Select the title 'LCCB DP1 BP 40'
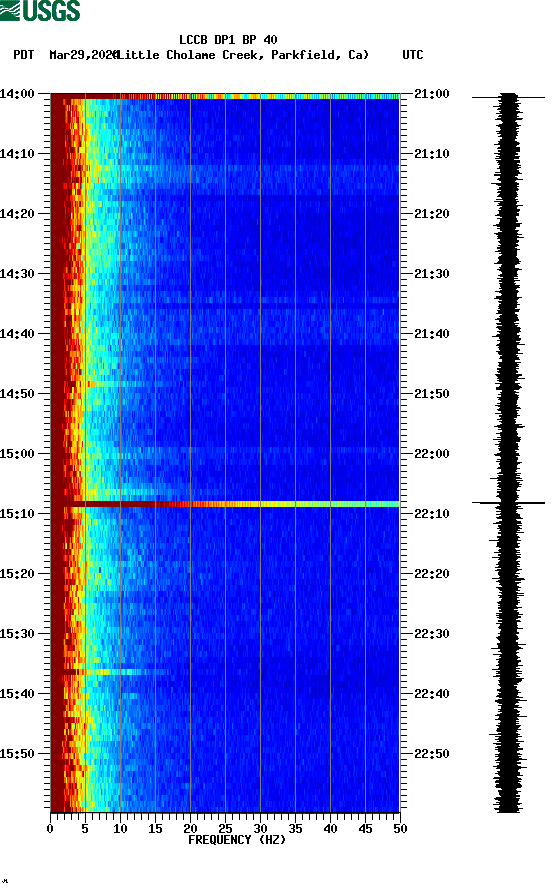Viewport: 552px width, 892px height. (228, 40)
